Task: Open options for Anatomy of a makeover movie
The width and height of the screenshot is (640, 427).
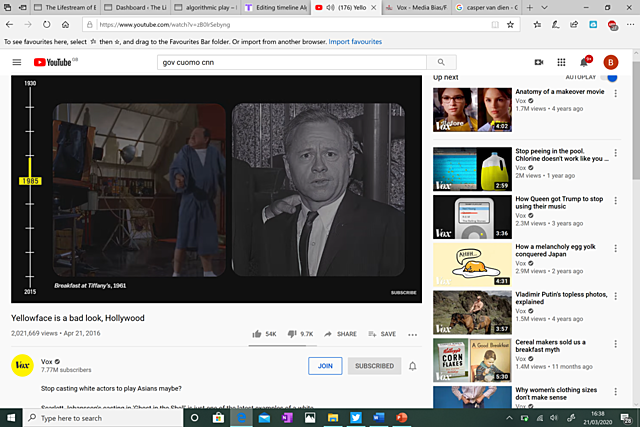Action: pos(616,93)
